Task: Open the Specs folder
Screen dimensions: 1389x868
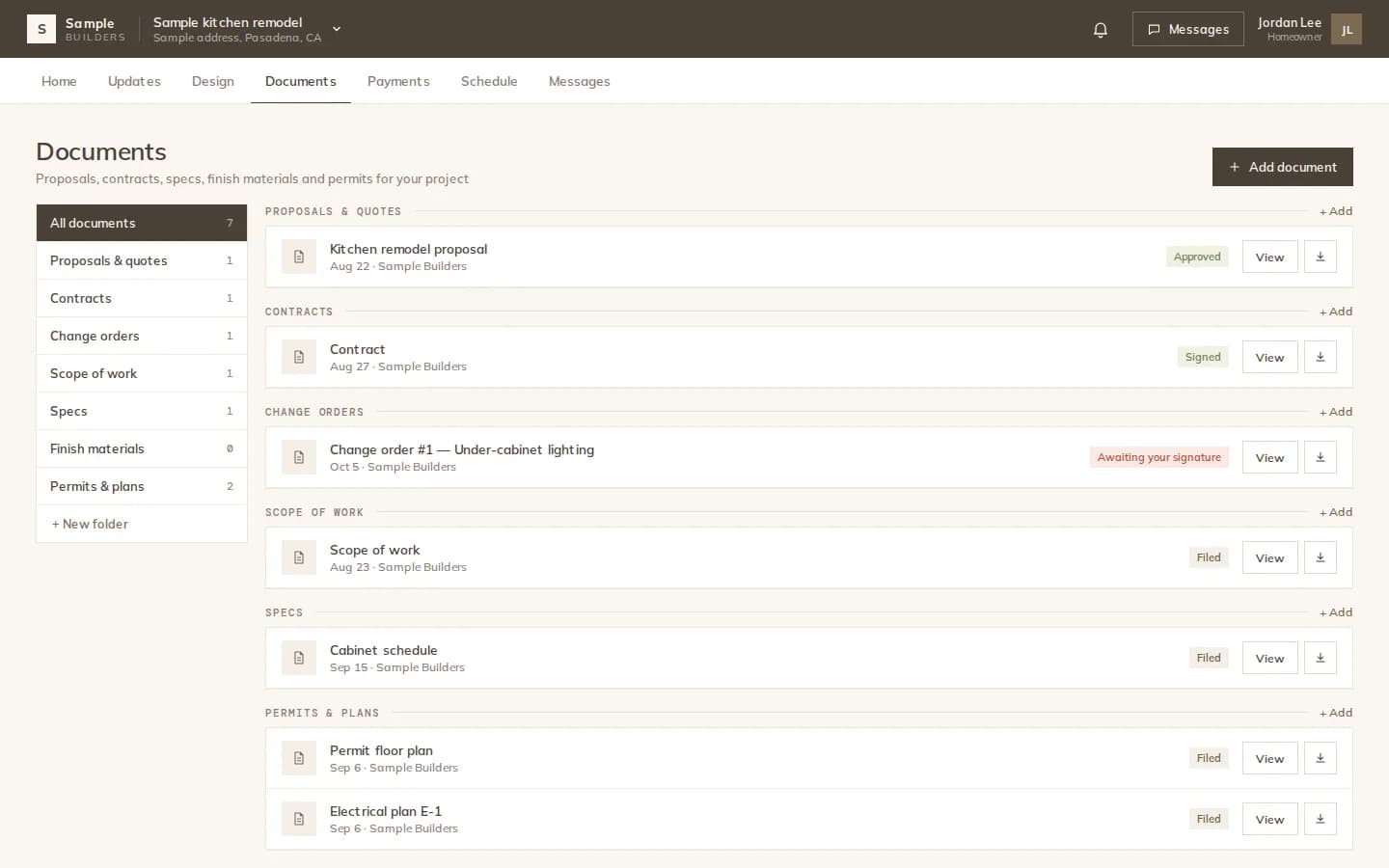Action: [x=142, y=411]
